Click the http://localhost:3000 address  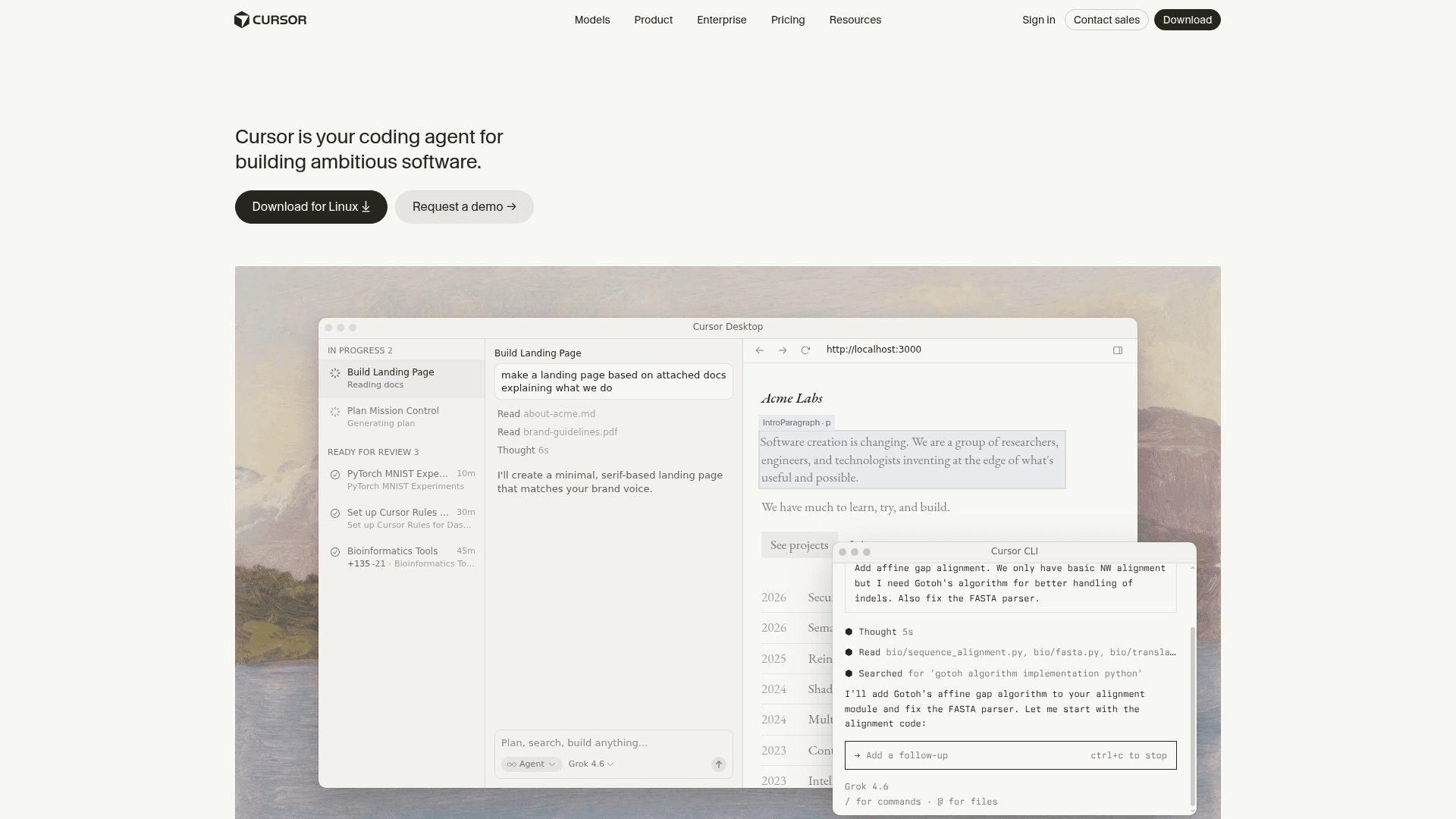click(x=874, y=350)
